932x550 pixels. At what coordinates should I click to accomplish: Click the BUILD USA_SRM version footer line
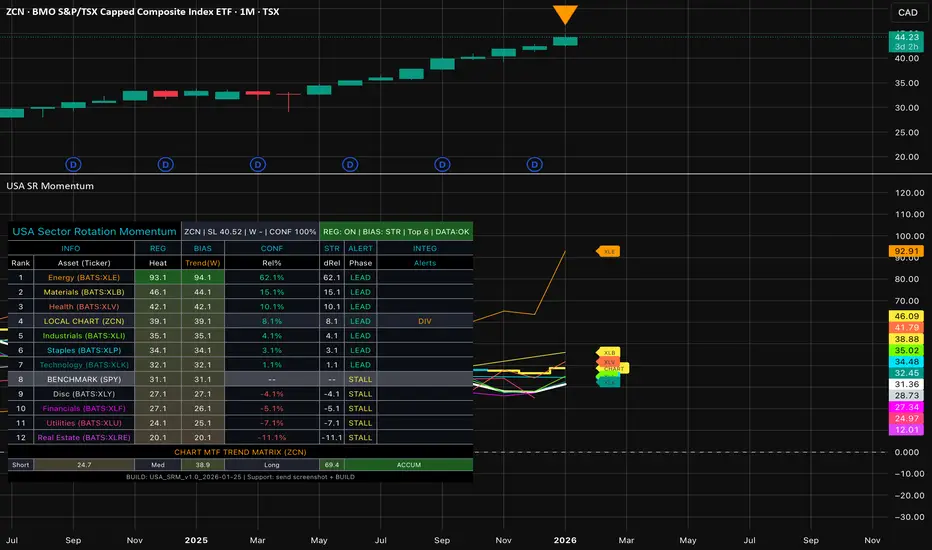(240, 477)
